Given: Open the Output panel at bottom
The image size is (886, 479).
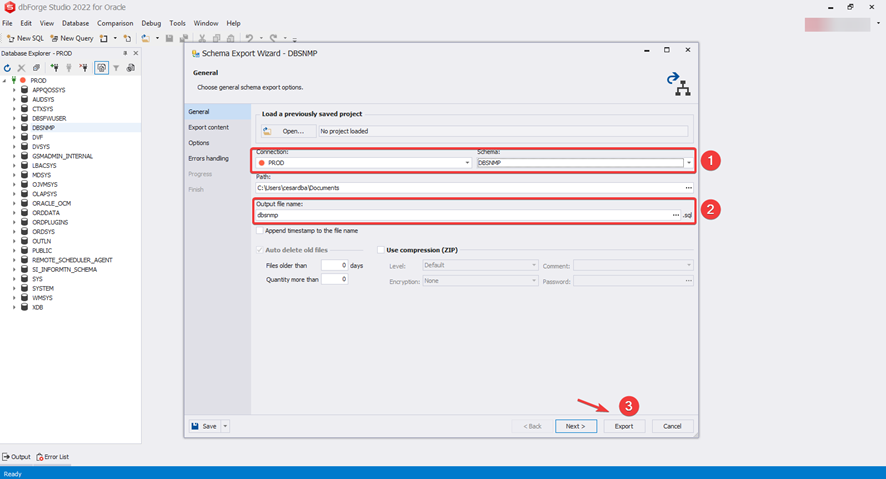Looking at the screenshot, I should tap(17, 457).
